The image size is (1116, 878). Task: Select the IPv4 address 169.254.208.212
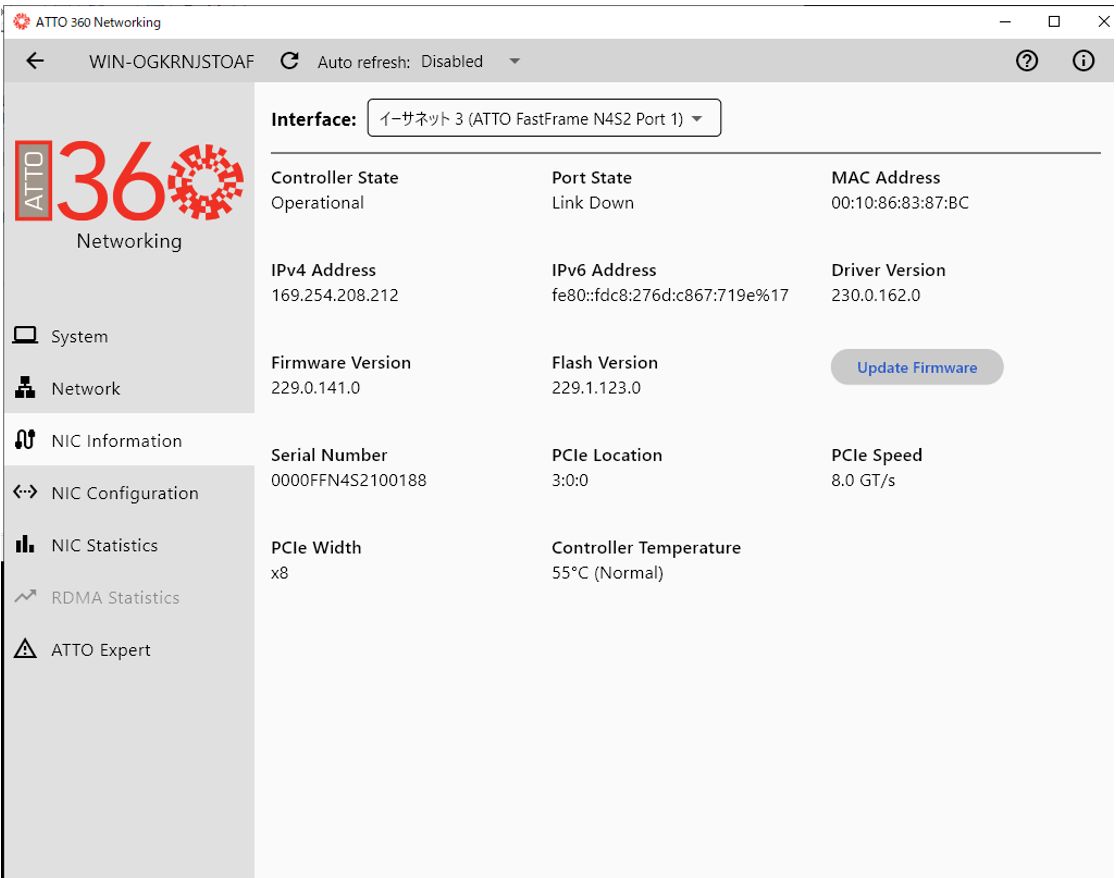point(335,295)
